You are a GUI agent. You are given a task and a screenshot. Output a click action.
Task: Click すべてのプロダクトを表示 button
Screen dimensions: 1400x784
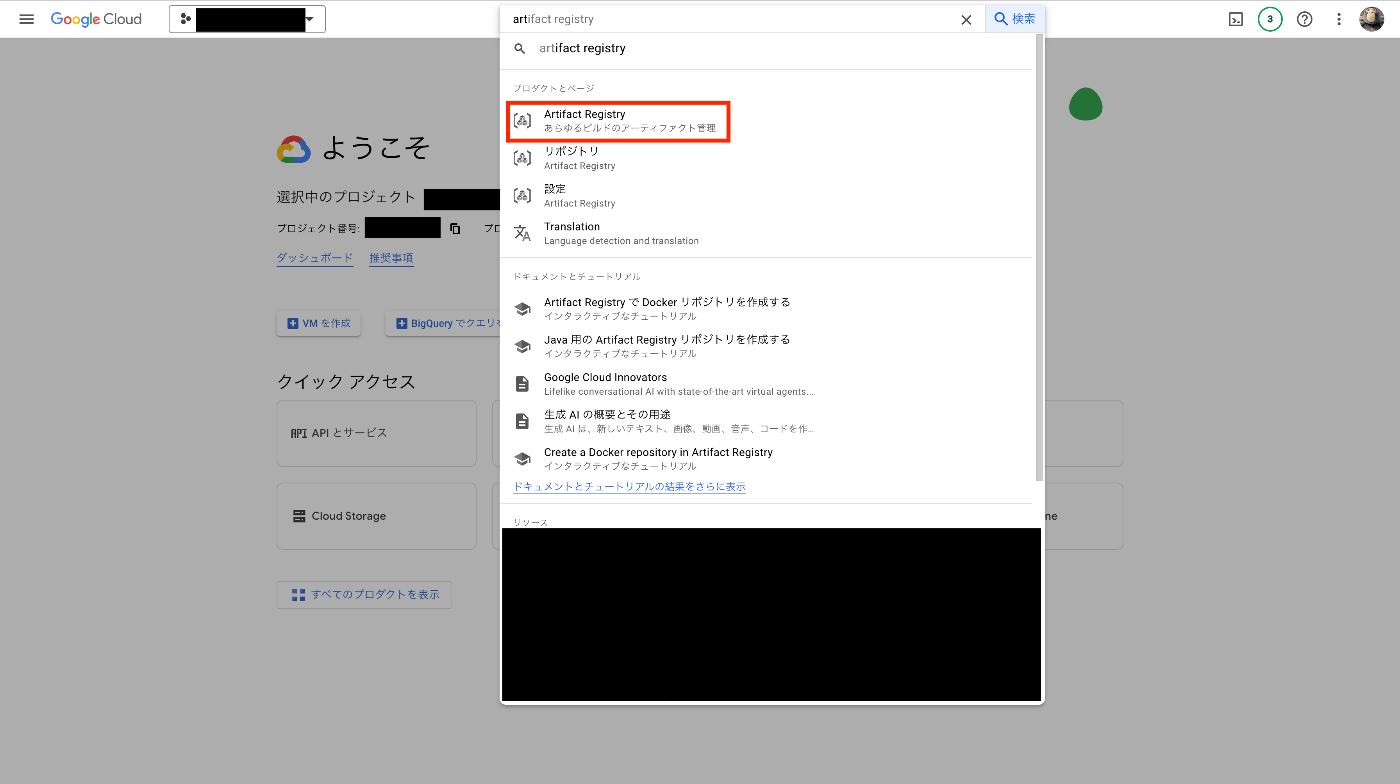pos(365,594)
